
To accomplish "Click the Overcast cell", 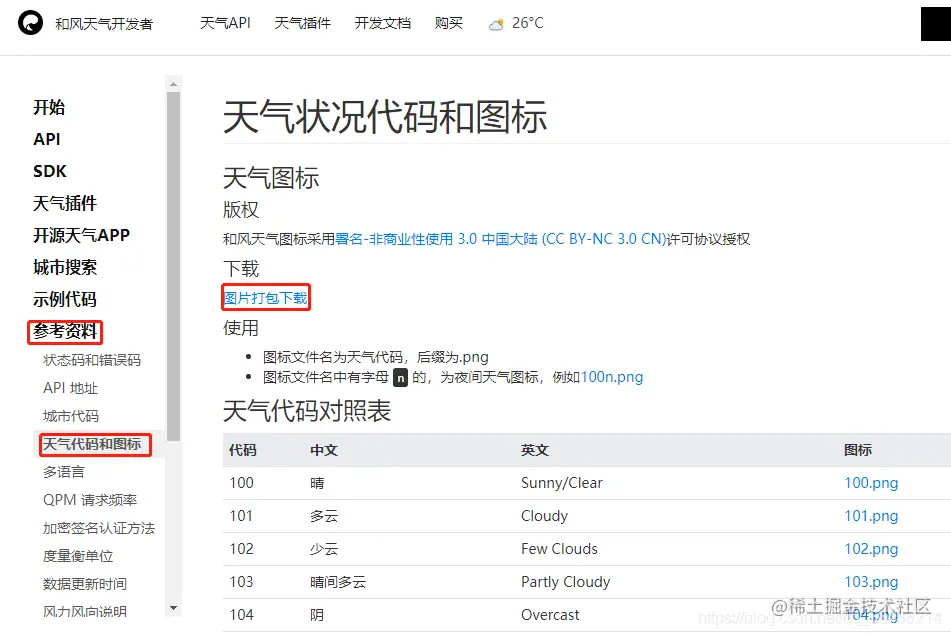I will 550,615.
